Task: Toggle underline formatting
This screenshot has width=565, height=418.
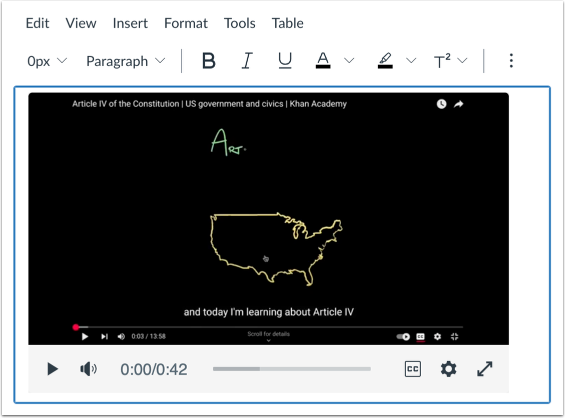Action: coord(285,61)
